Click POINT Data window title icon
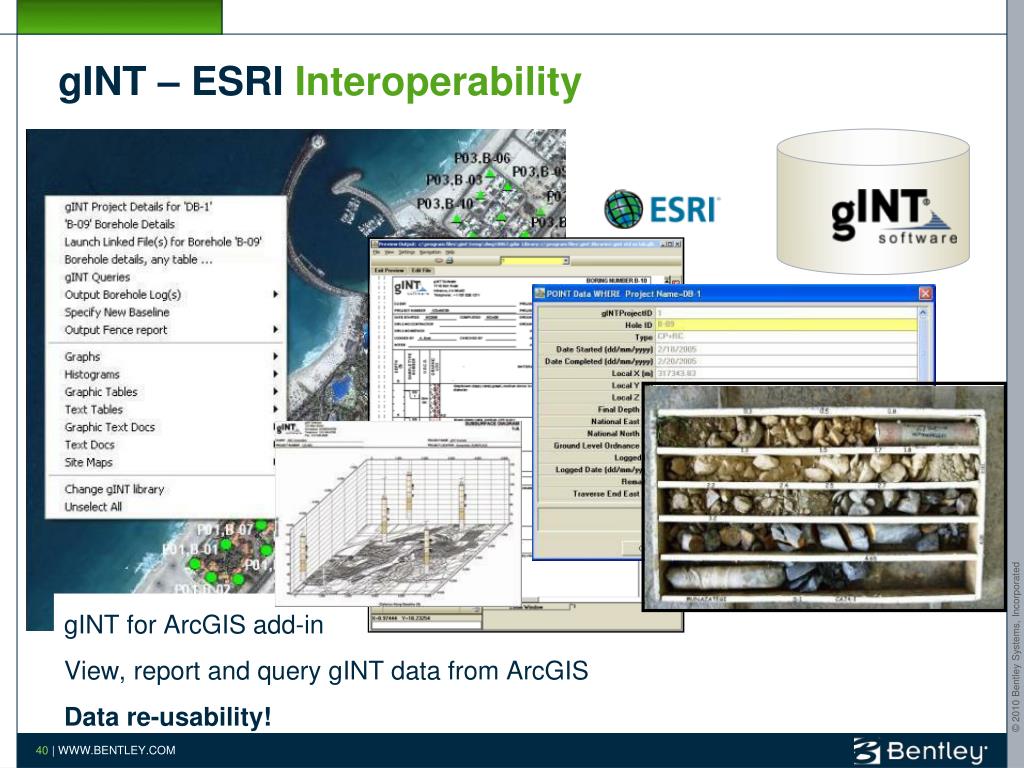This screenshot has width=1024, height=768. pos(539,294)
